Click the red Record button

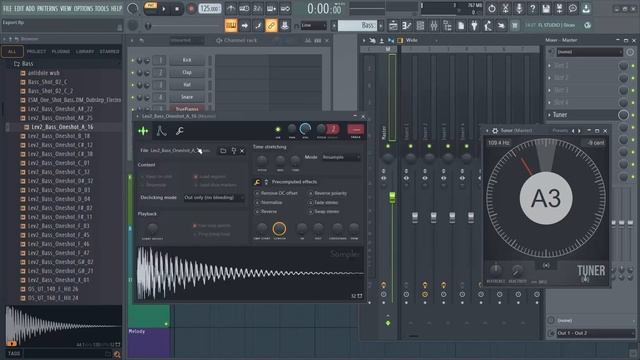[x=191, y=9]
